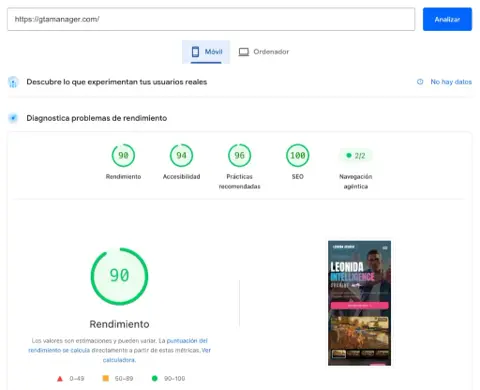
Task: Click the info icon beside No hay datos
Action: click(x=420, y=82)
